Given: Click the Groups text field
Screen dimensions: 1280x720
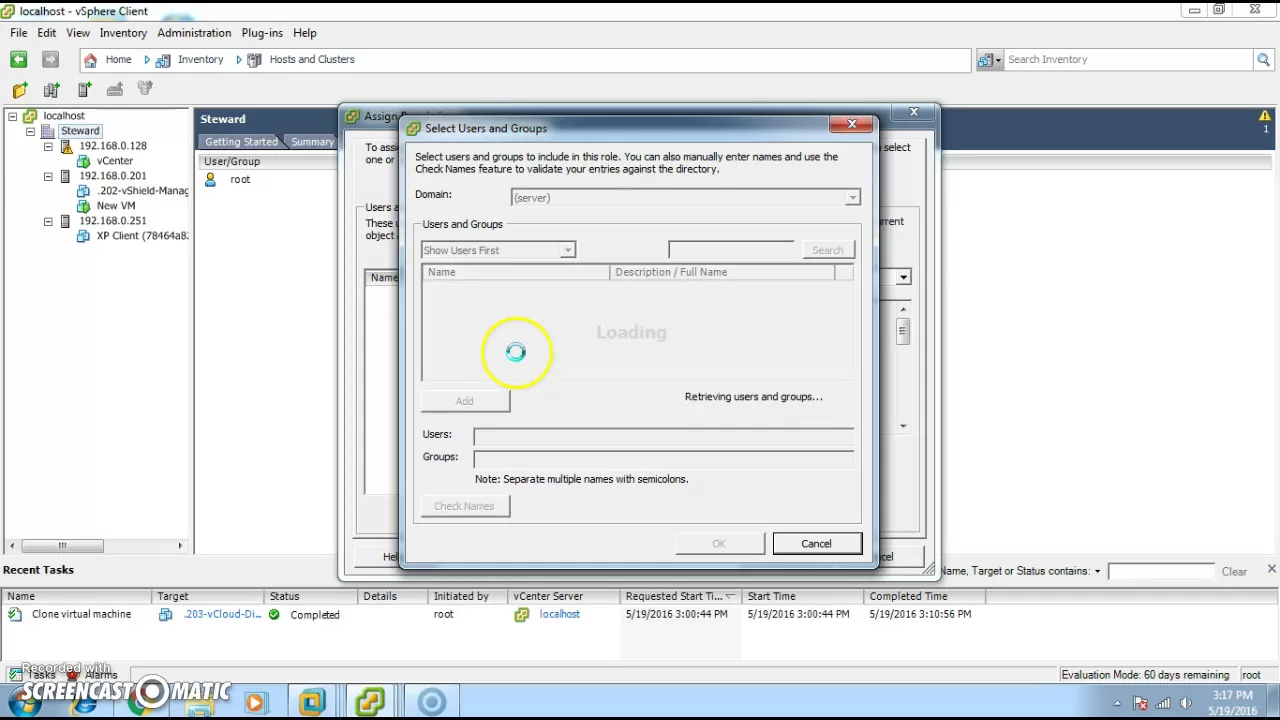Looking at the screenshot, I should pyautogui.click(x=663, y=458).
